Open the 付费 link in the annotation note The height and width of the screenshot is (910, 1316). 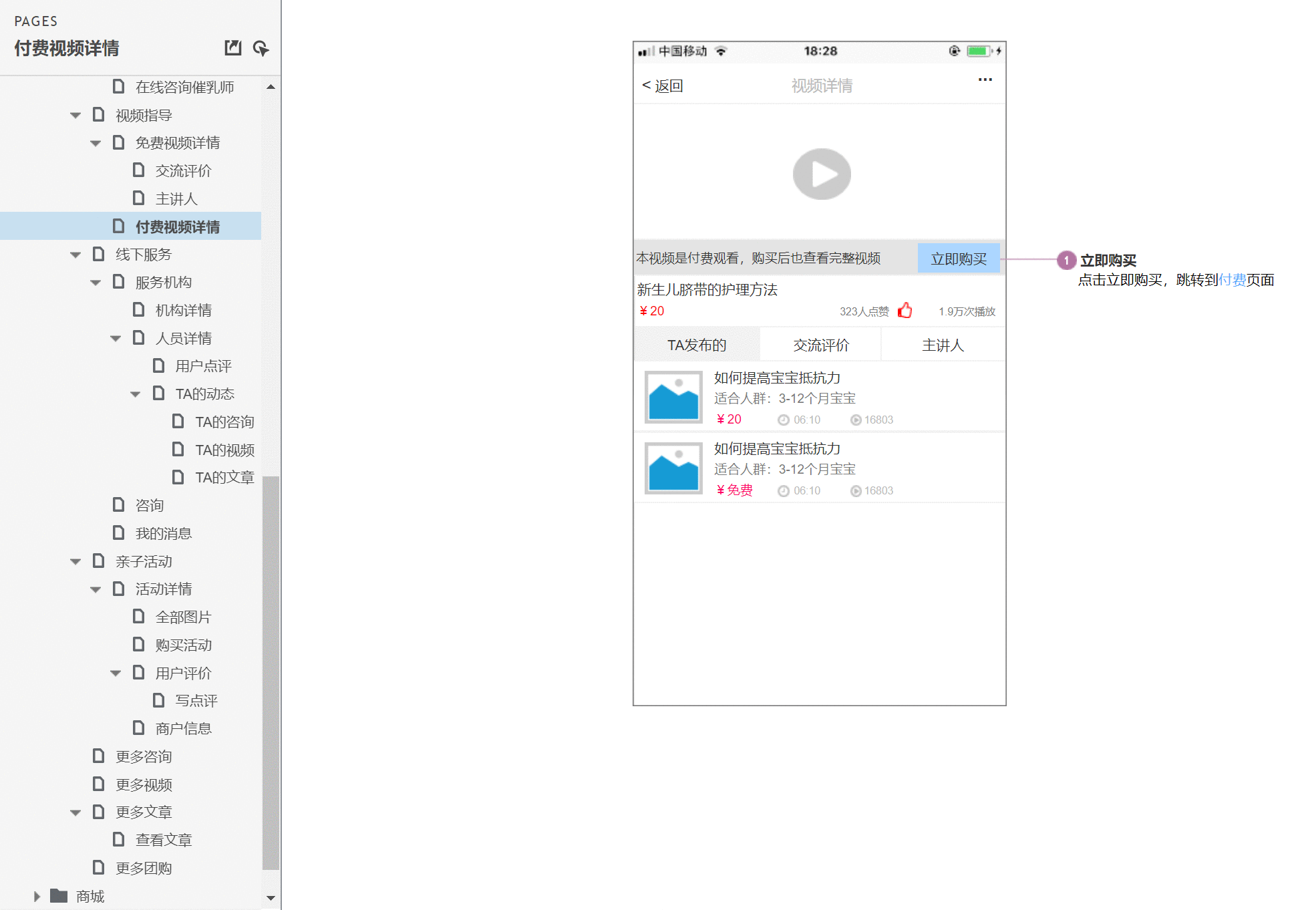pyautogui.click(x=1232, y=280)
